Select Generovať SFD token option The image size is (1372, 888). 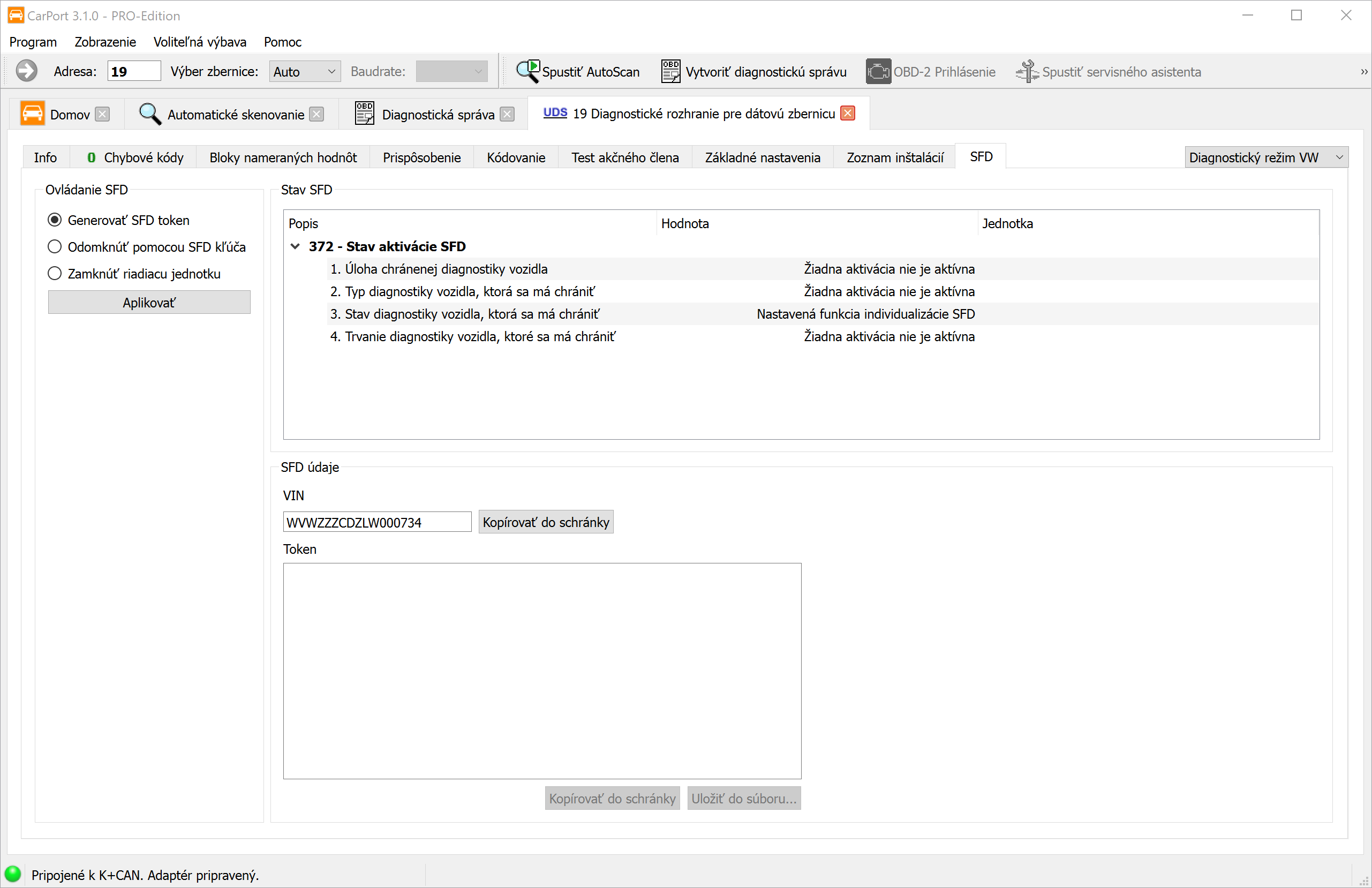pos(55,220)
